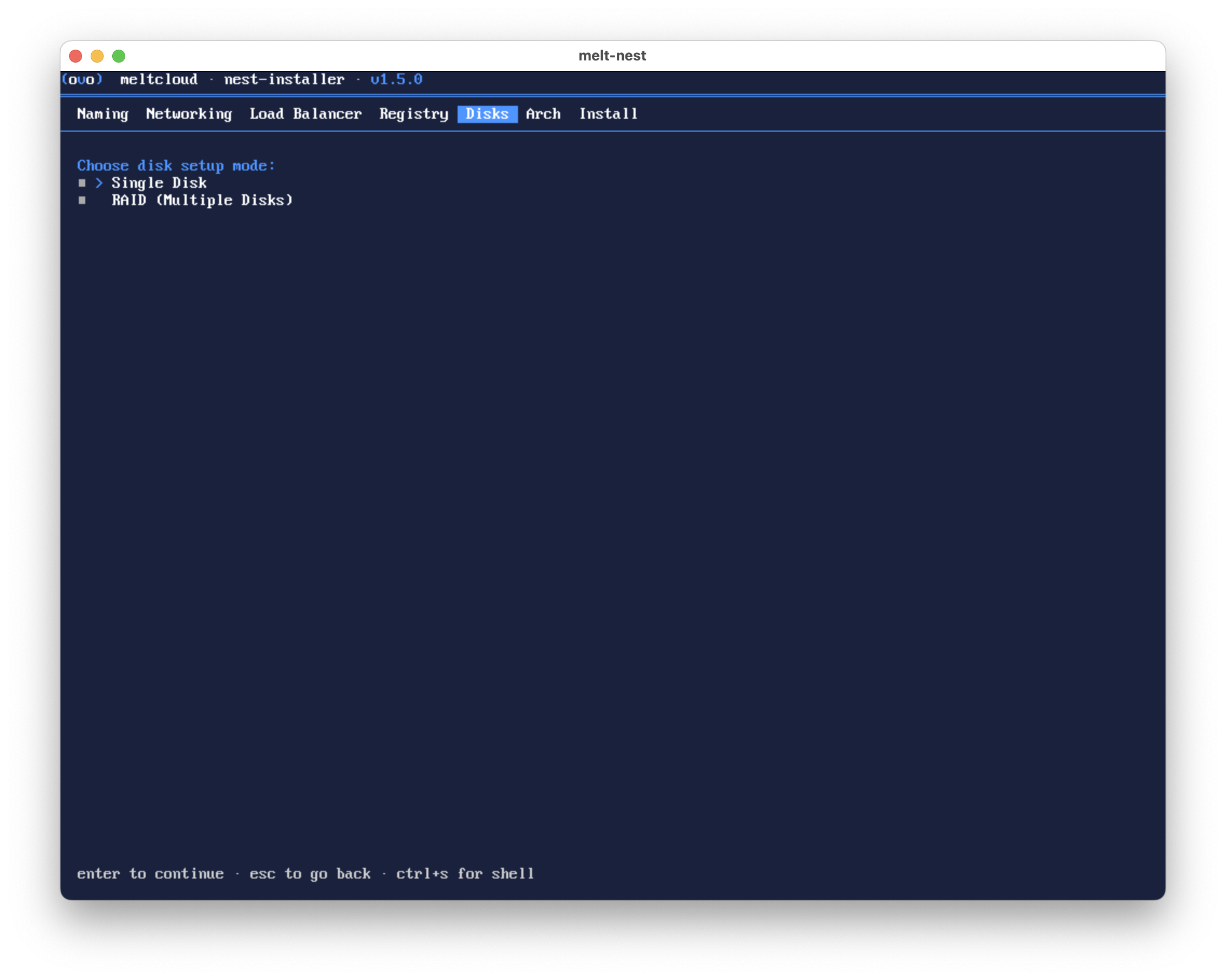Click the square marker beside Single Disk
Image resolution: width=1226 pixels, height=980 pixels.
click(x=82, y=182)
